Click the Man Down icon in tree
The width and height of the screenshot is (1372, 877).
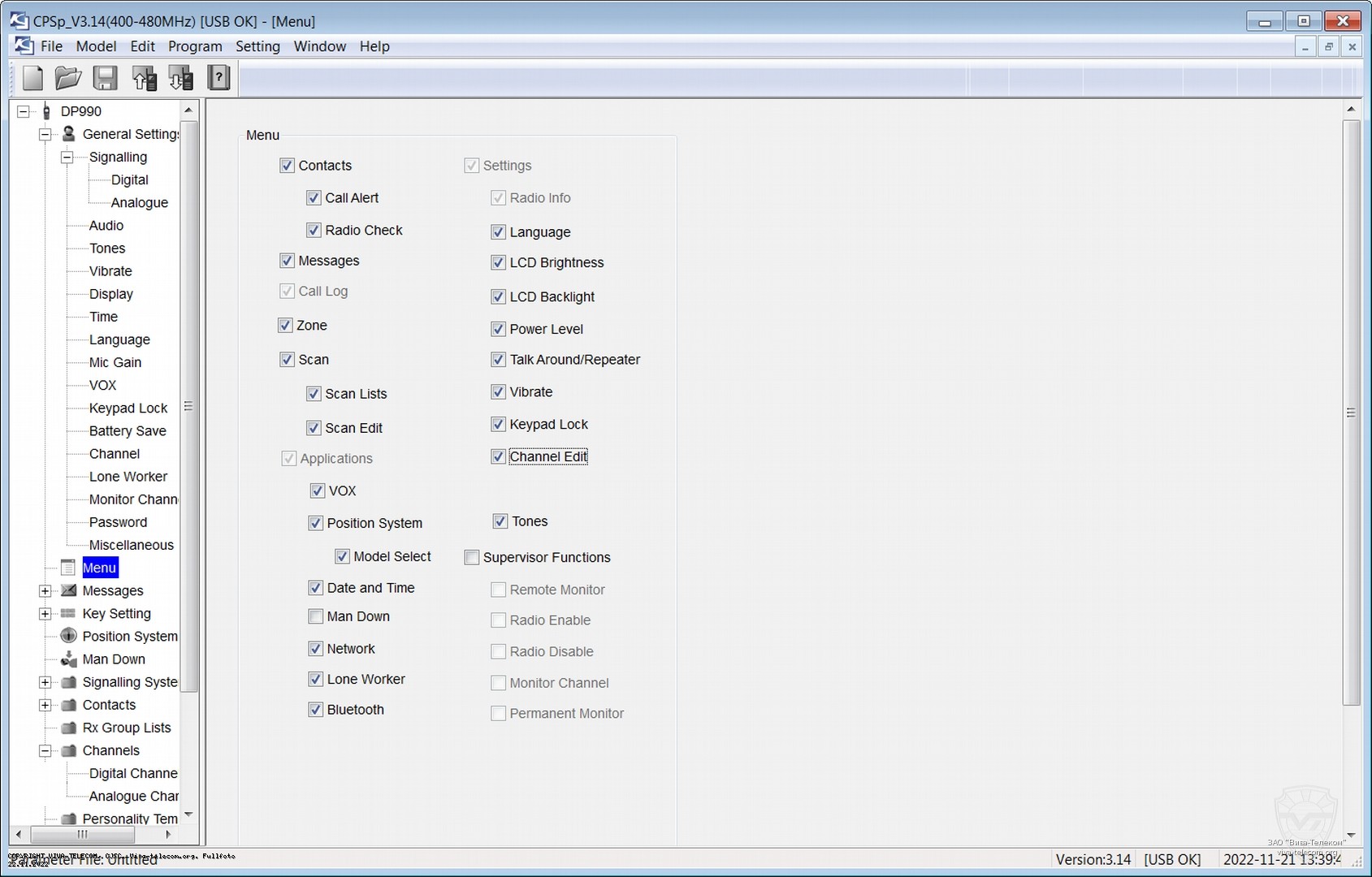[x=69, y=659]
